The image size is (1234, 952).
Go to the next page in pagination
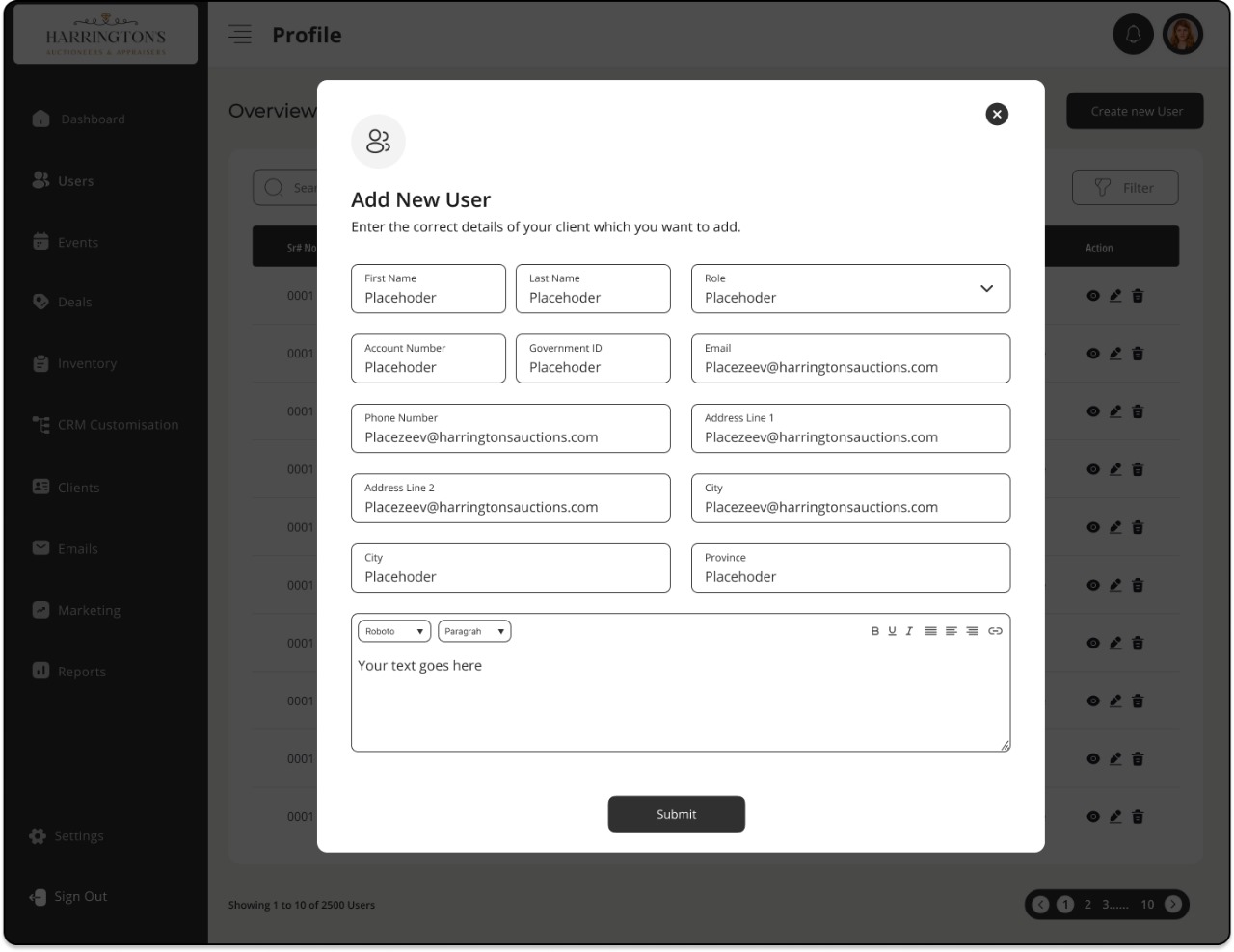pyautogui.click(x=1173, y=904)
